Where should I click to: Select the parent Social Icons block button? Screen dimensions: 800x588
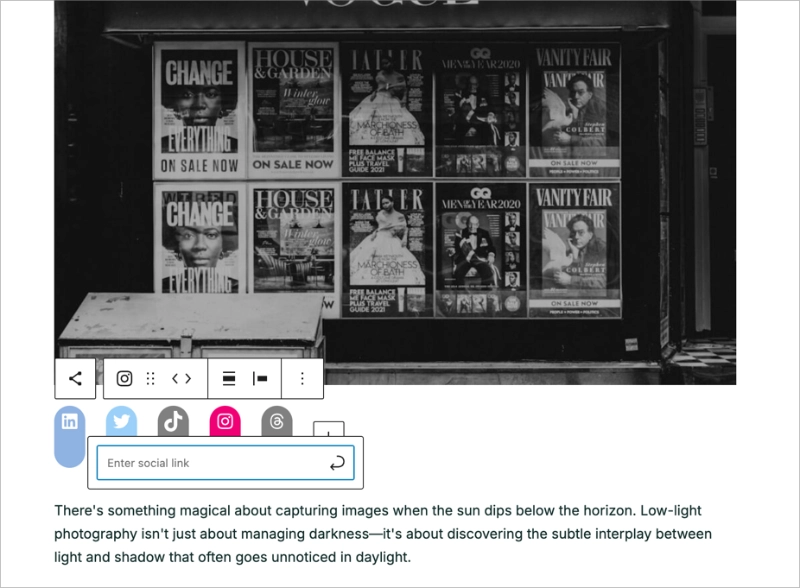(x=75, y=379)
